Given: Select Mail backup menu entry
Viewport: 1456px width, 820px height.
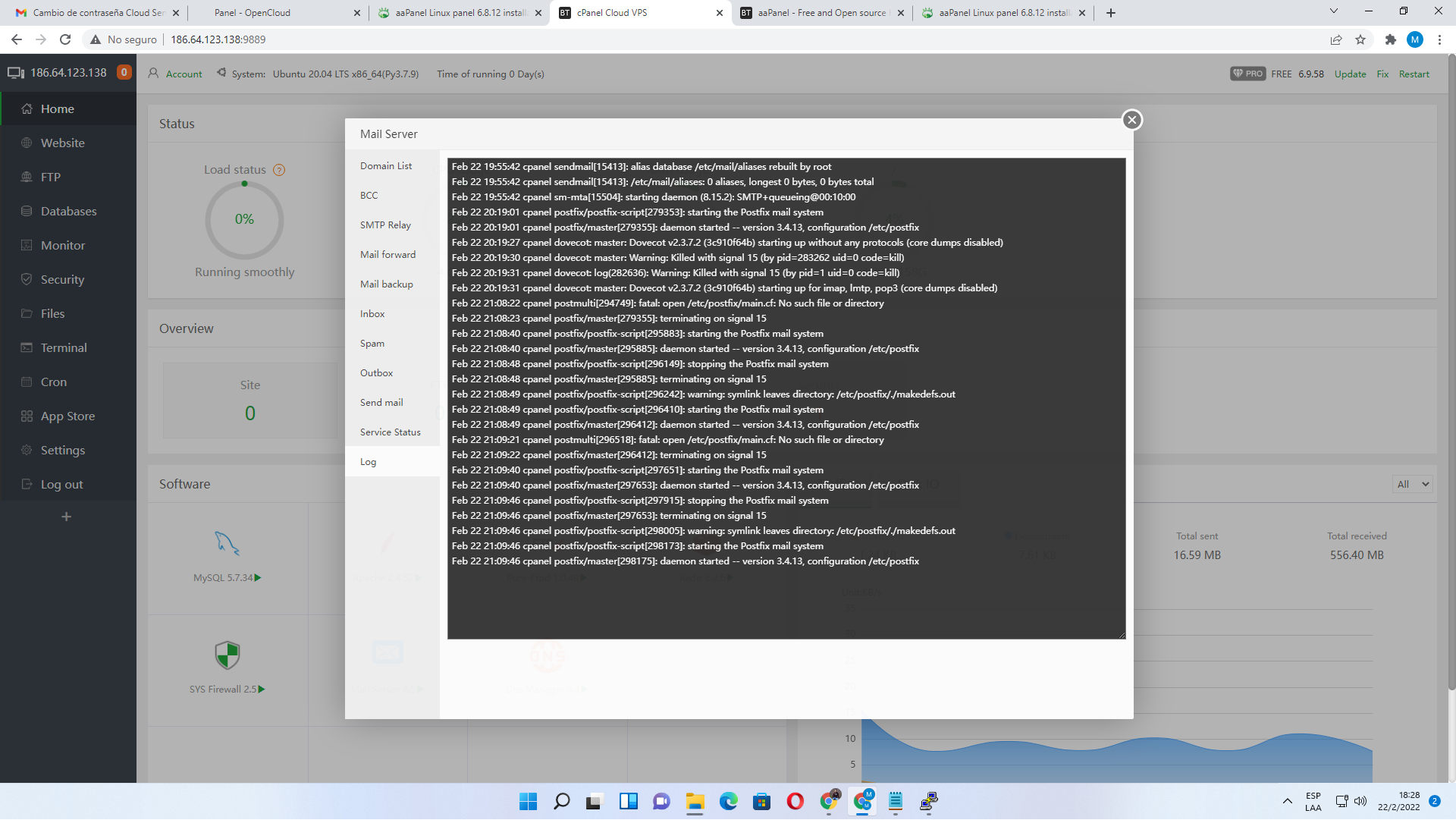Looking at the screenshot, I should [x=386, y=284].
